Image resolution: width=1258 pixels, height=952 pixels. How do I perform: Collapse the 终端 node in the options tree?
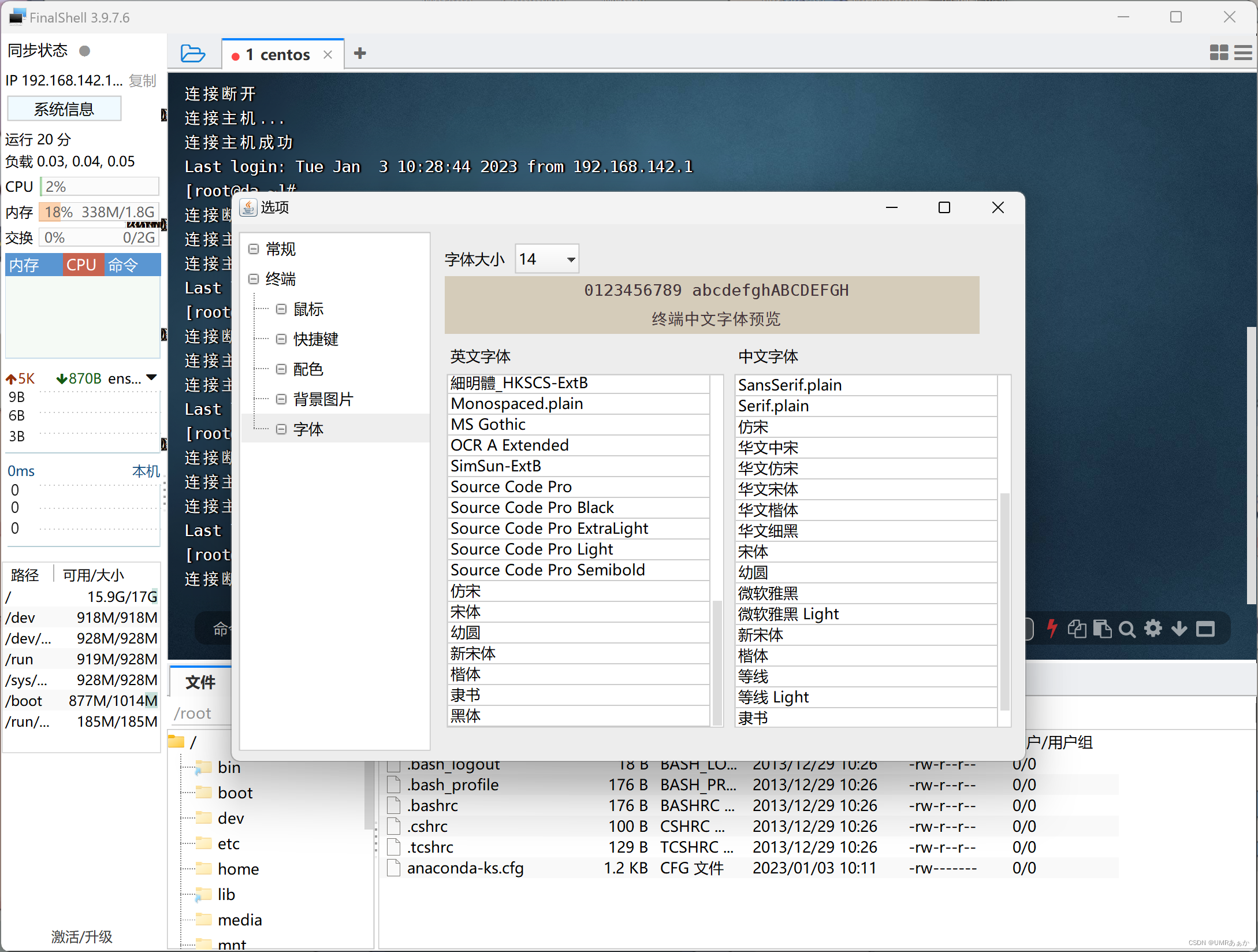coord(254,278)
